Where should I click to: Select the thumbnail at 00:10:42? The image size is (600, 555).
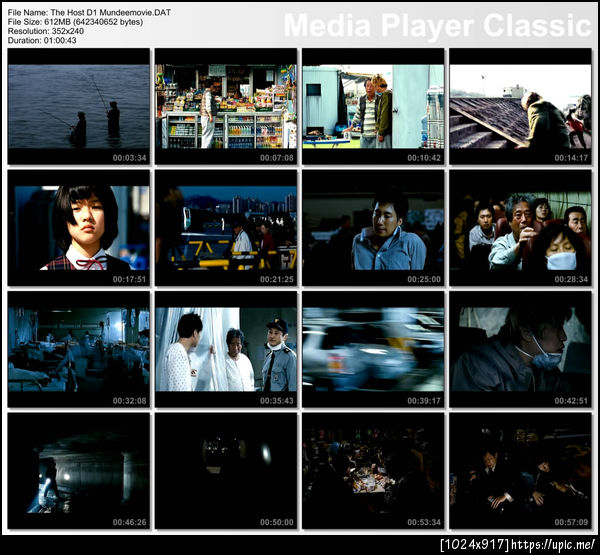(x=373, y=106)
